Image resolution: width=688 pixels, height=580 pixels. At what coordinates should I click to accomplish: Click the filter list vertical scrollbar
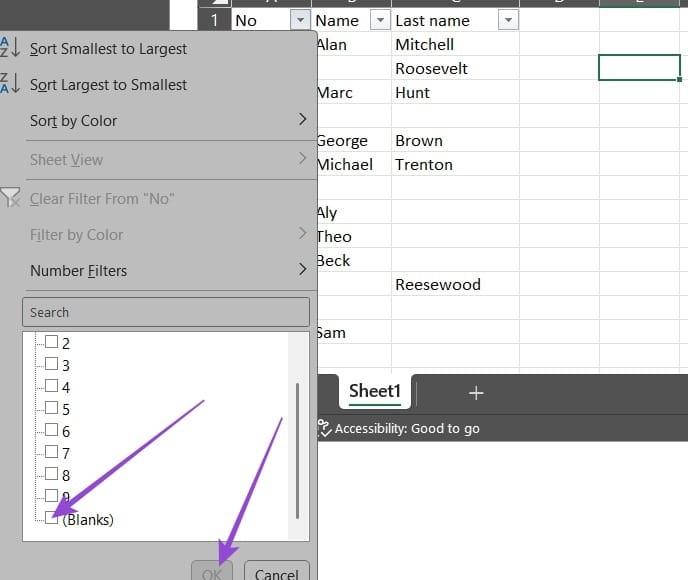(297, 451)
